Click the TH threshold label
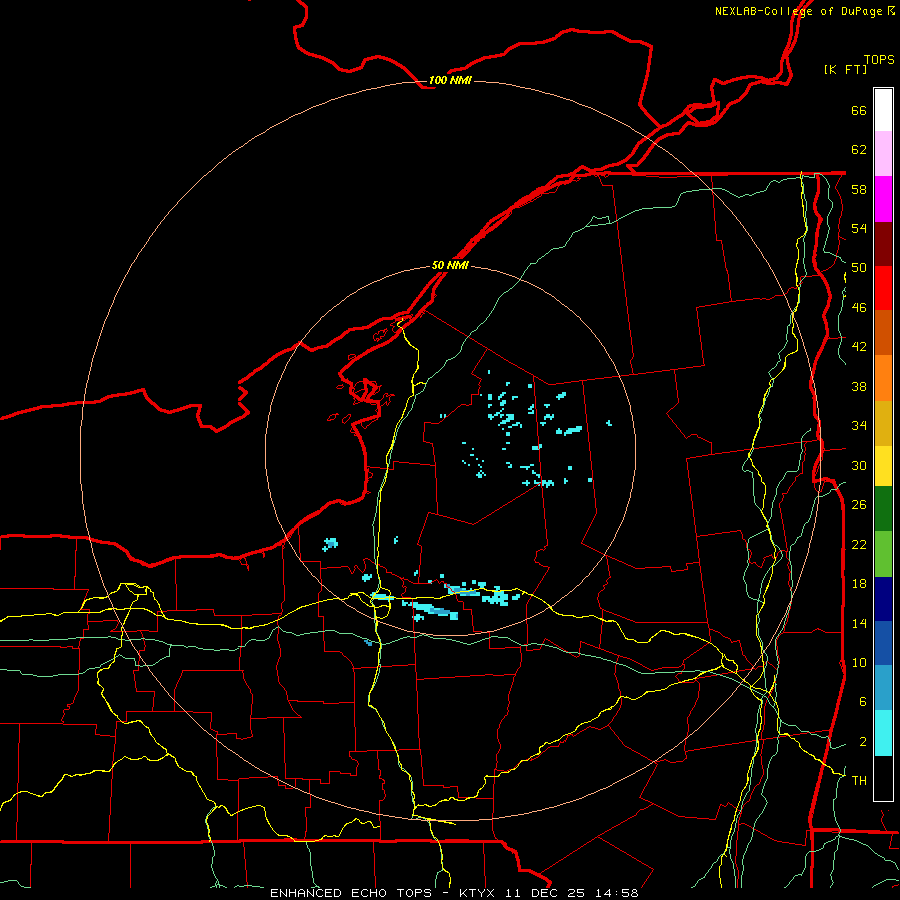The width and height of the screenshot is (900, 900). [859, 780]
